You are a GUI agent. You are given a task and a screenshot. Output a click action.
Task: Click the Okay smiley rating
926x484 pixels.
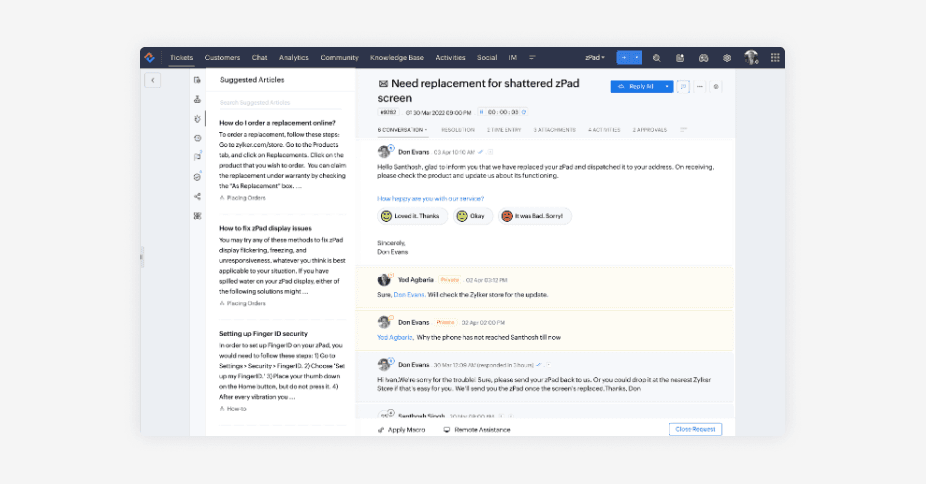pyautogui.click(x=472, y=216)
